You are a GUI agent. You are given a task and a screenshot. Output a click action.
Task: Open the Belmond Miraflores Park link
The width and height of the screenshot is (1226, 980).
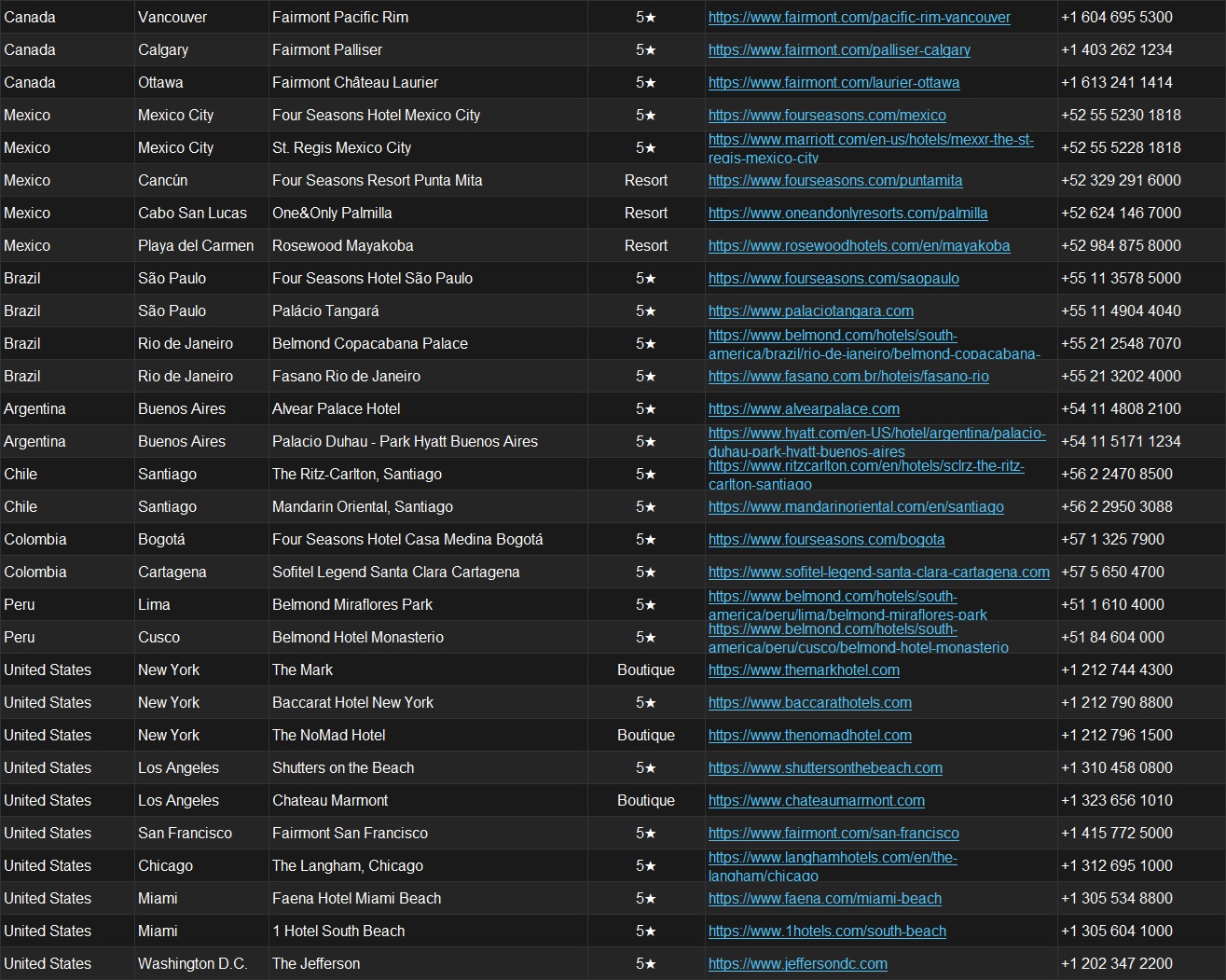point(847,604)
